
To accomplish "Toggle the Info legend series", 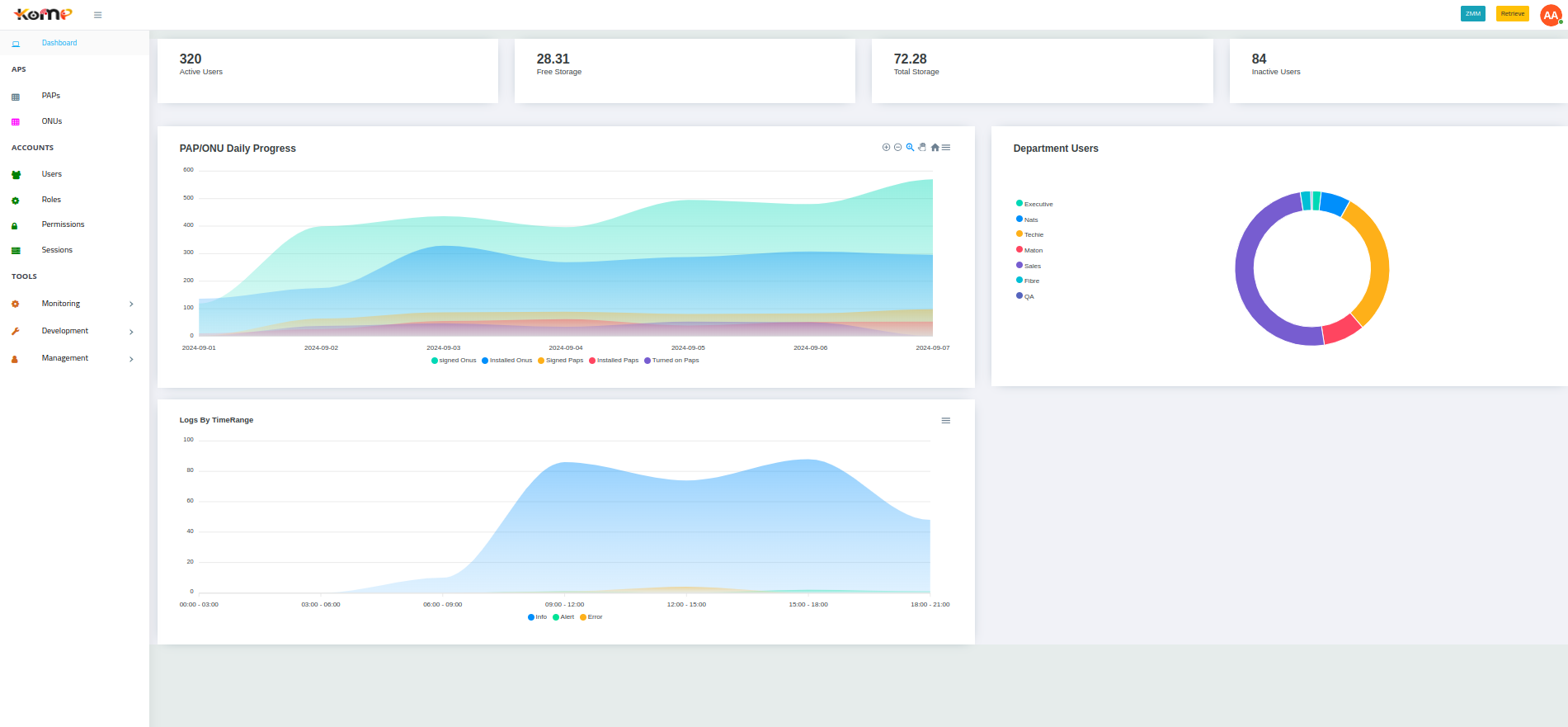I will [x=537, y=617].
